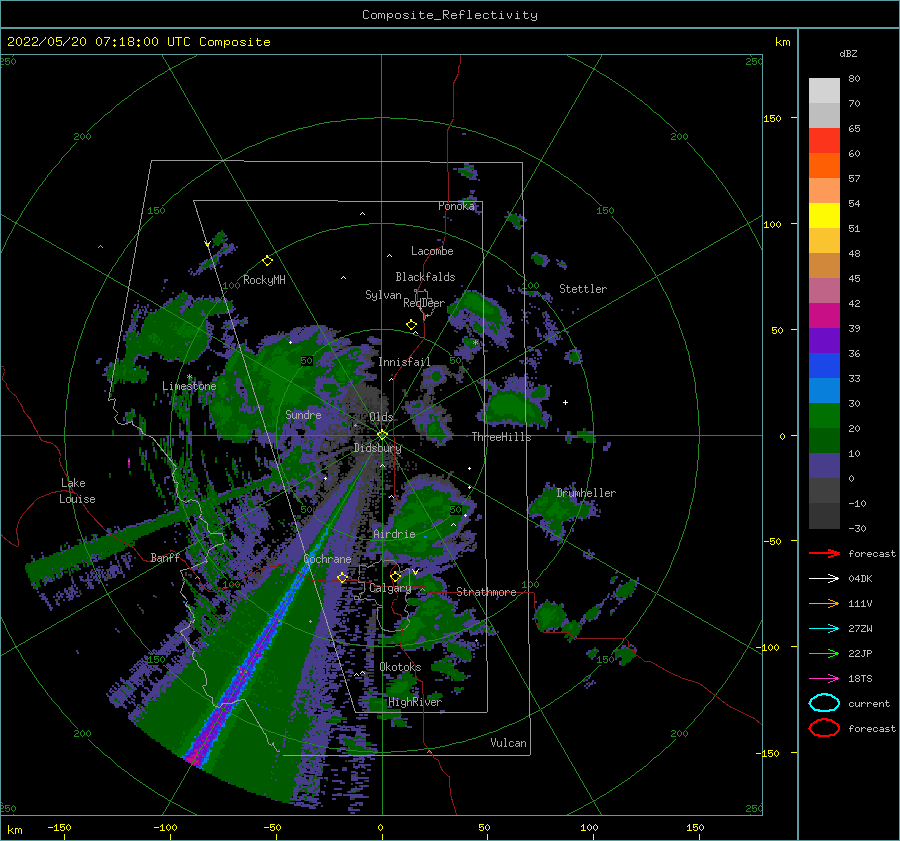Viewport: 900px width, 841px height.
Task: Click the Lacombe city label
Action: pyautogui.click(x=432, y=251)
